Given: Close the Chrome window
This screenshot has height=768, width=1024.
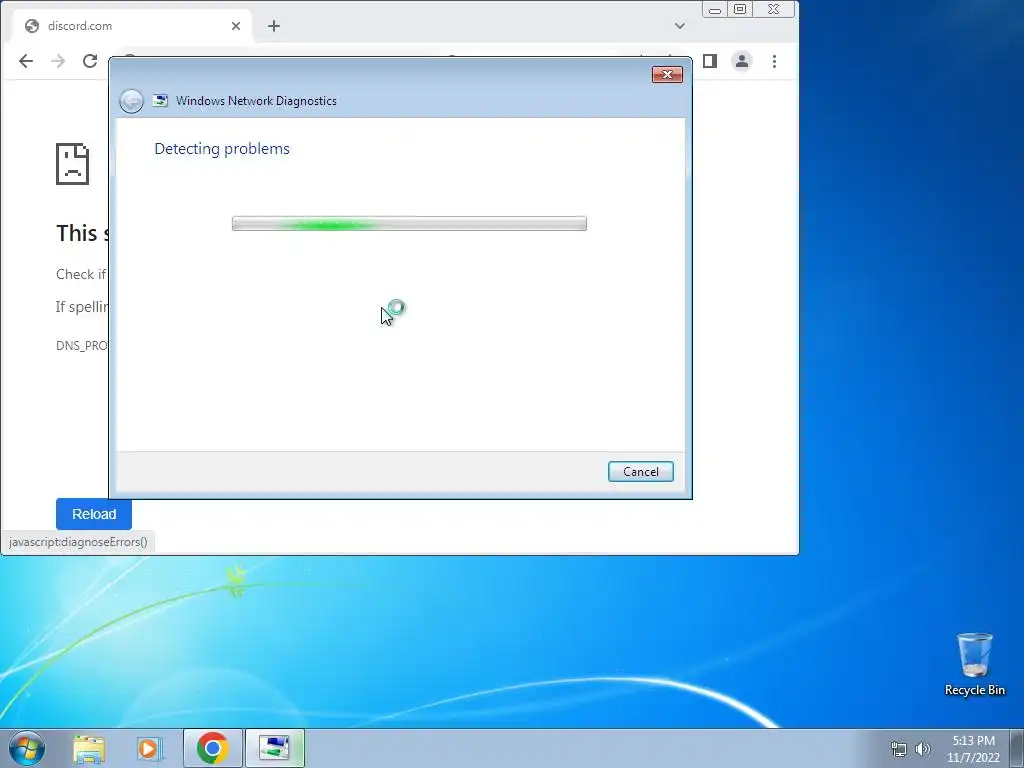Looking at the screenshot, I should [x=774, y=10].
